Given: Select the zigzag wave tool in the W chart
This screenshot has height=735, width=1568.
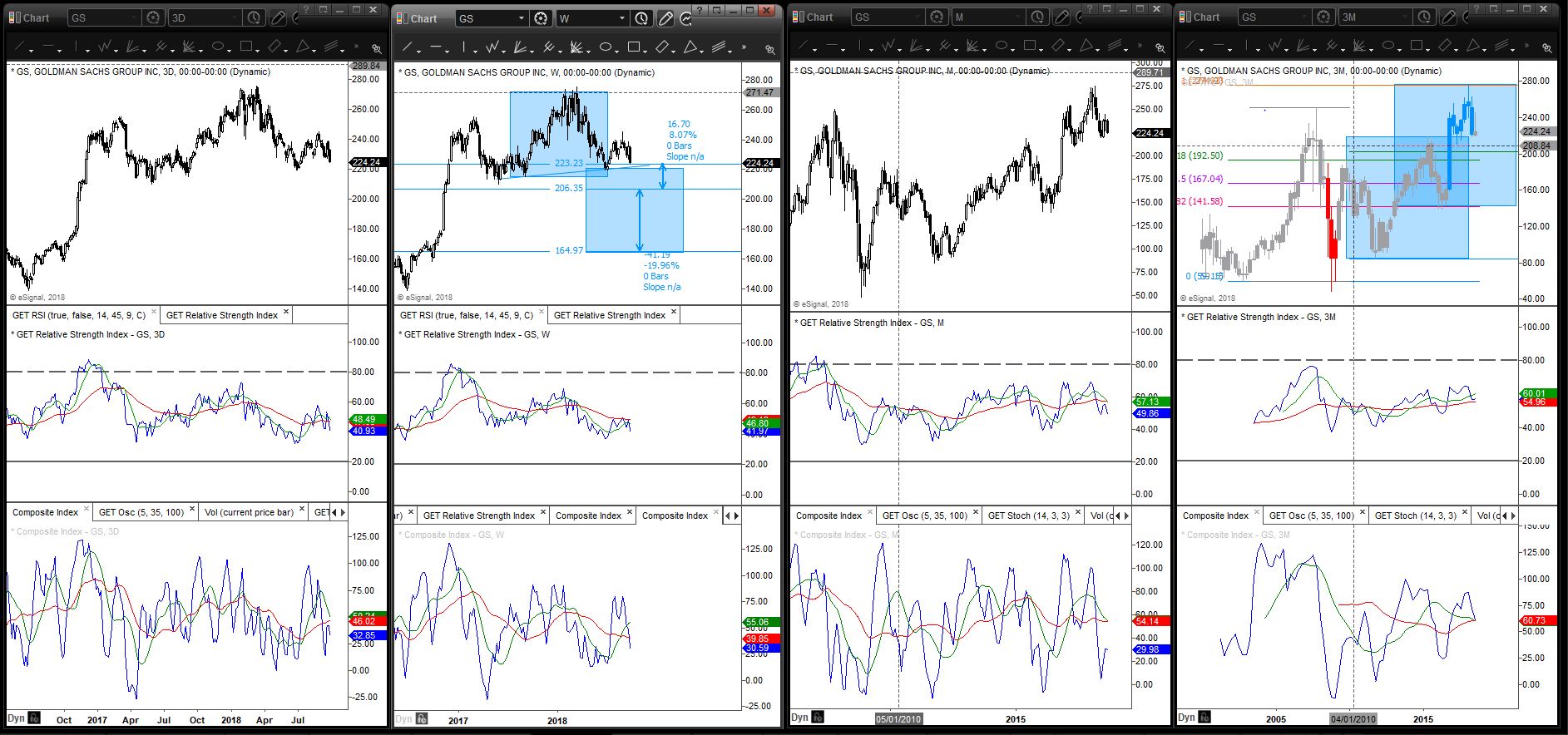Looking at the screenshot, I should pos(493,47).
